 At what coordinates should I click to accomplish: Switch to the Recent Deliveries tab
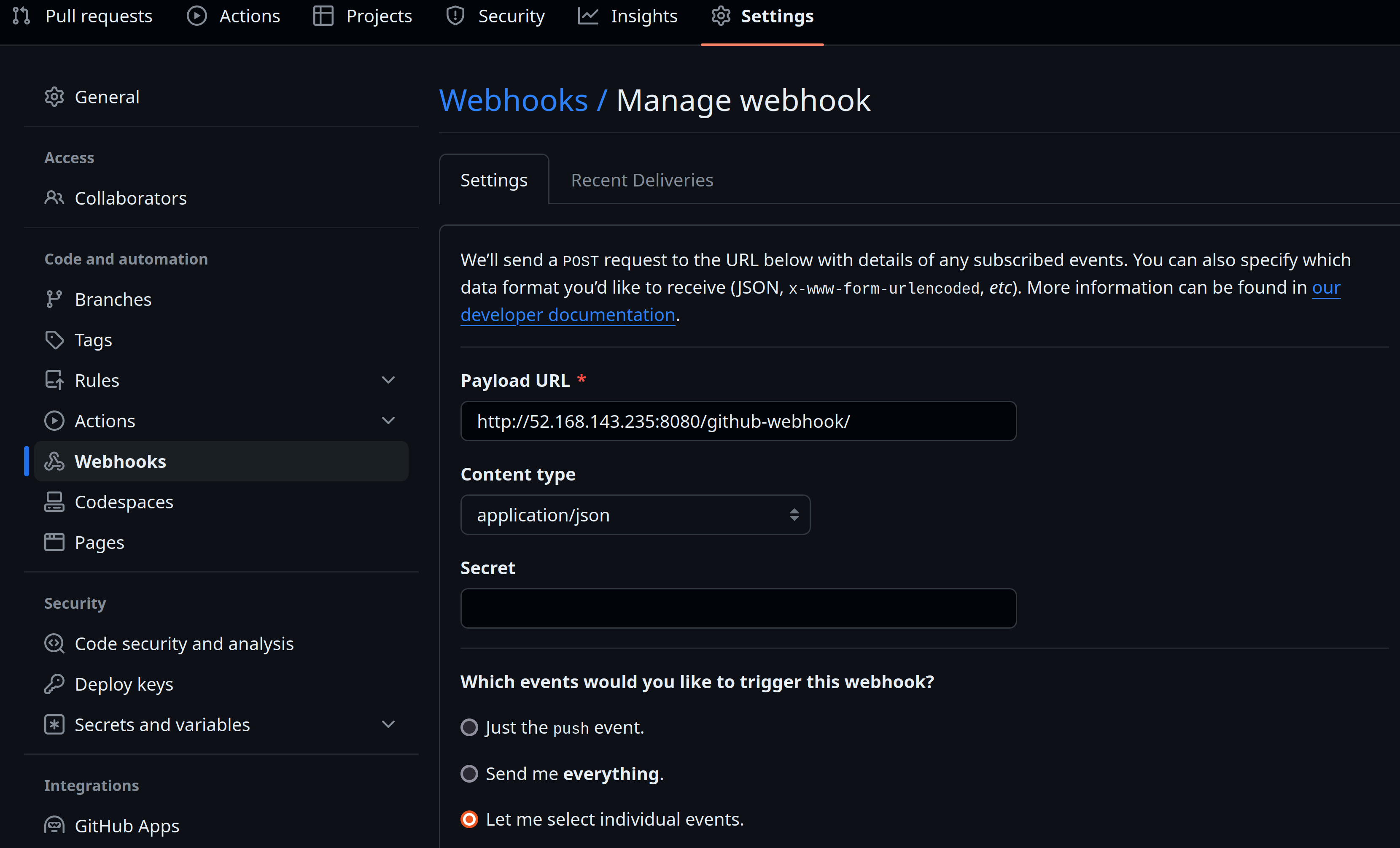click(x=641, y=180)
